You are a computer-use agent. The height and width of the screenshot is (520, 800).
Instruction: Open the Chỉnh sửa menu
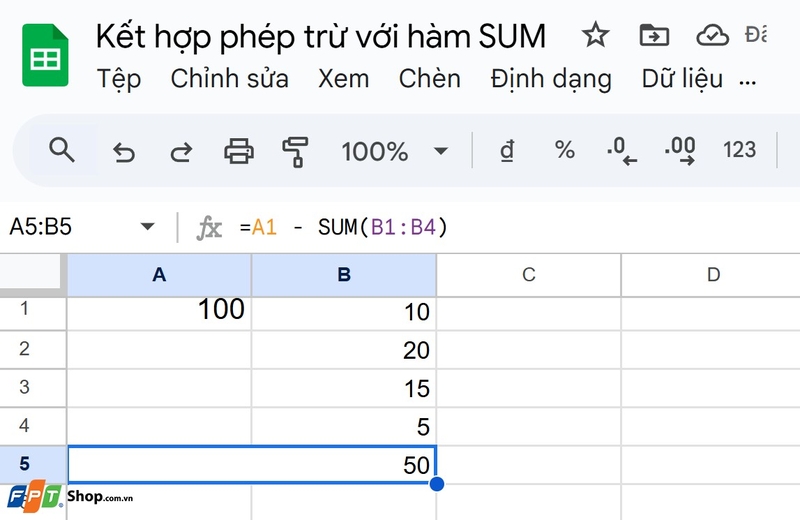pos(230,79)
